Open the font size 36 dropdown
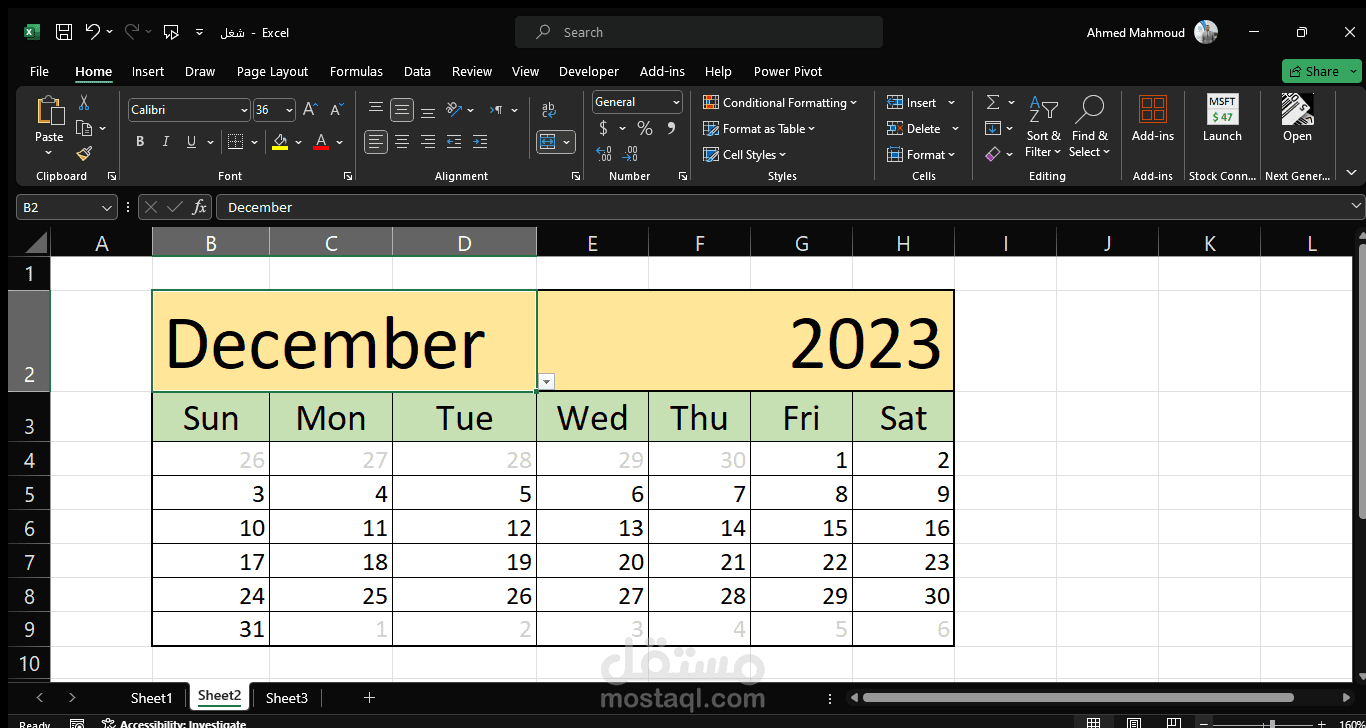Image resolution: width=1366 pixels, height=728 pixels. tap(290, 110)
